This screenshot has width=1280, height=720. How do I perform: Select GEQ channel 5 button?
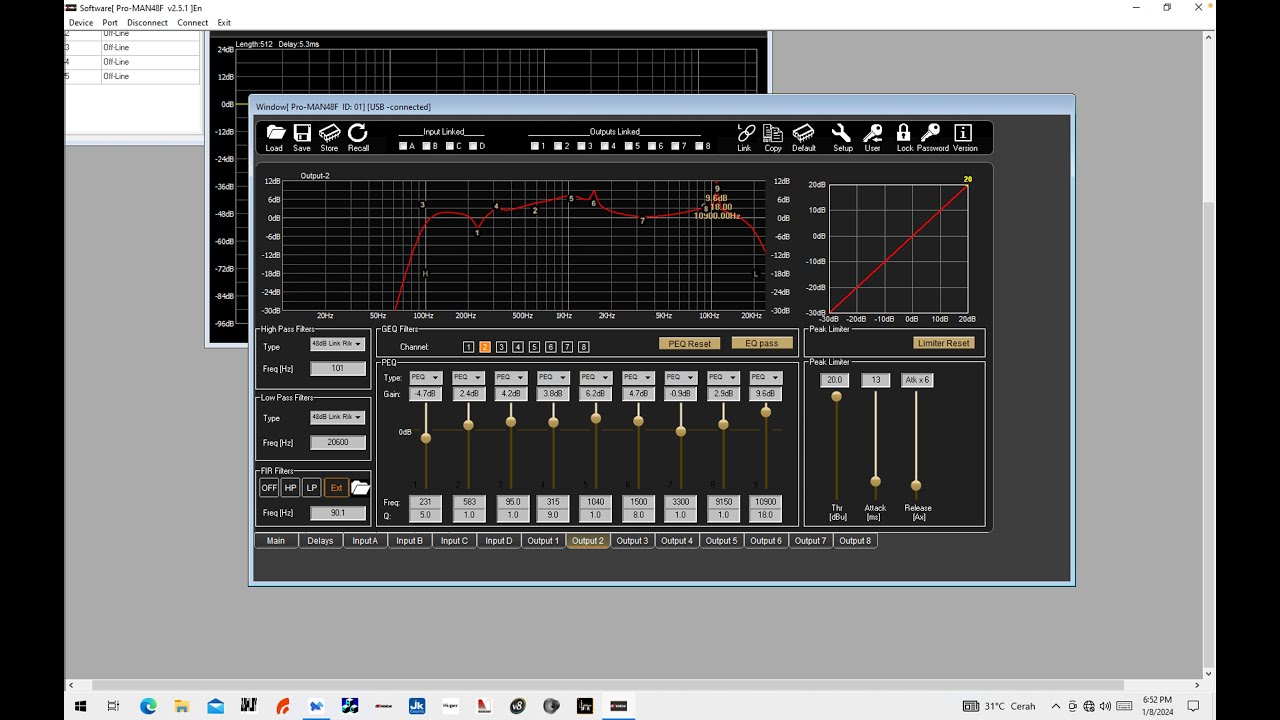[x=534, y=347]
